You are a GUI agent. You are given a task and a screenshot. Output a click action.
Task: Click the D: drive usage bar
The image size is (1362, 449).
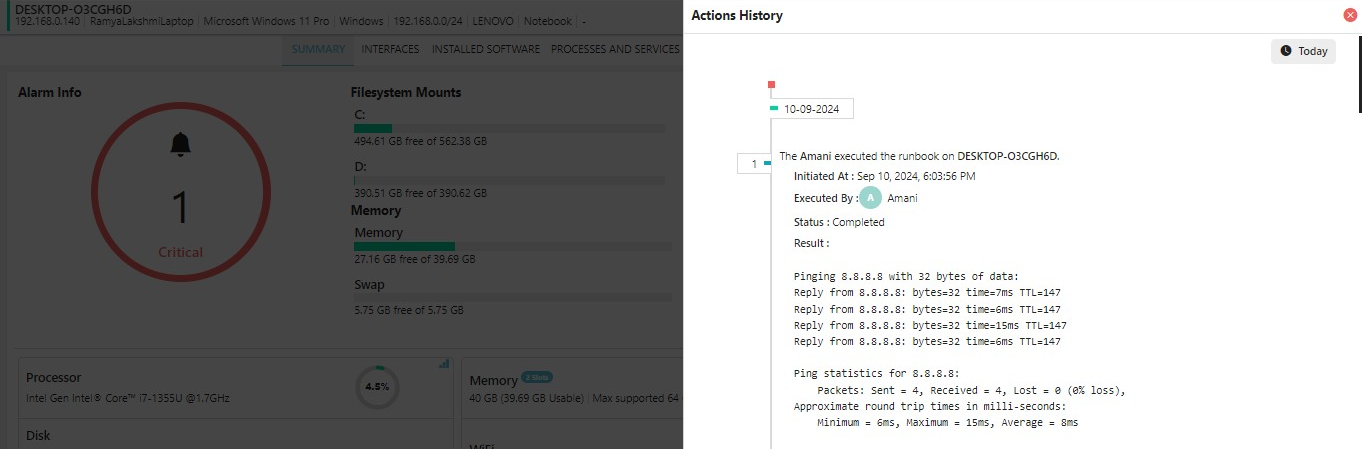pos(509,180)
